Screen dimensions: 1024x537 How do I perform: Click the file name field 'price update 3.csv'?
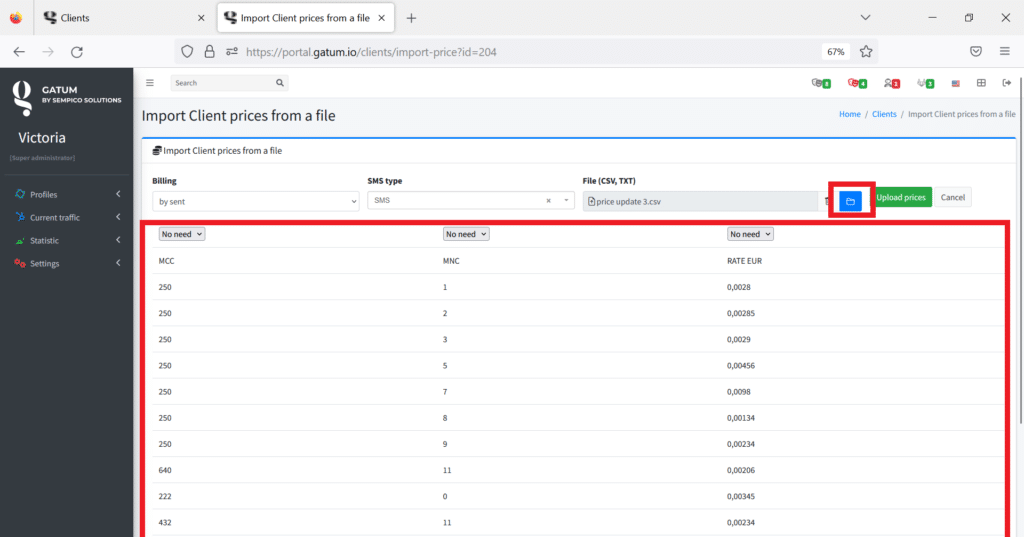pyautogui.click(x=700, y=201)
